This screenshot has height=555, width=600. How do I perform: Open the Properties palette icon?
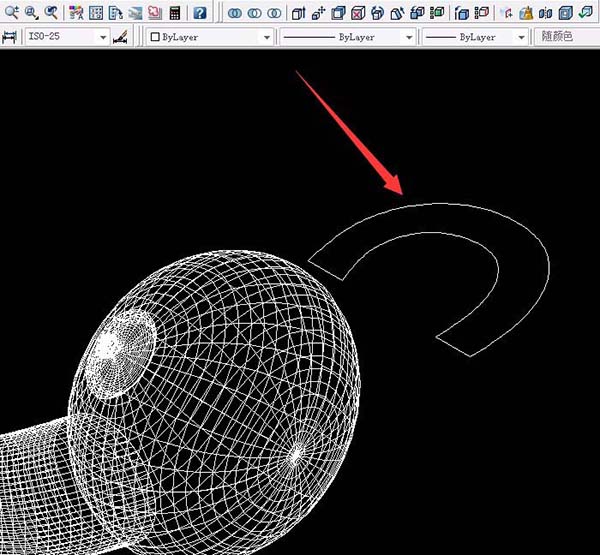76,13
